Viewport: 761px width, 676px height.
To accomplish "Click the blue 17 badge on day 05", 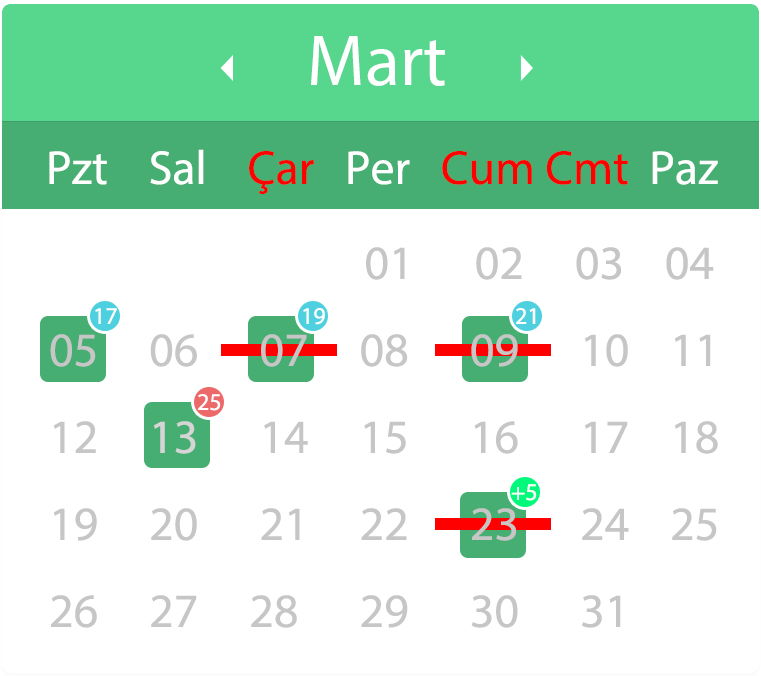I will point(105,317).
